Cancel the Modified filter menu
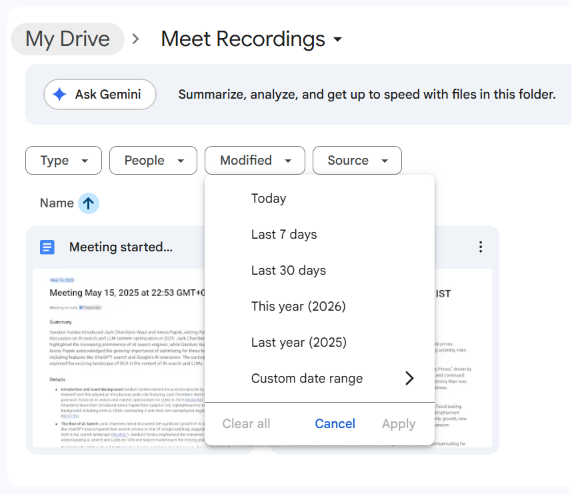Image resolution: width=572 pixels, height=495 pixels. tap(335, 424)
